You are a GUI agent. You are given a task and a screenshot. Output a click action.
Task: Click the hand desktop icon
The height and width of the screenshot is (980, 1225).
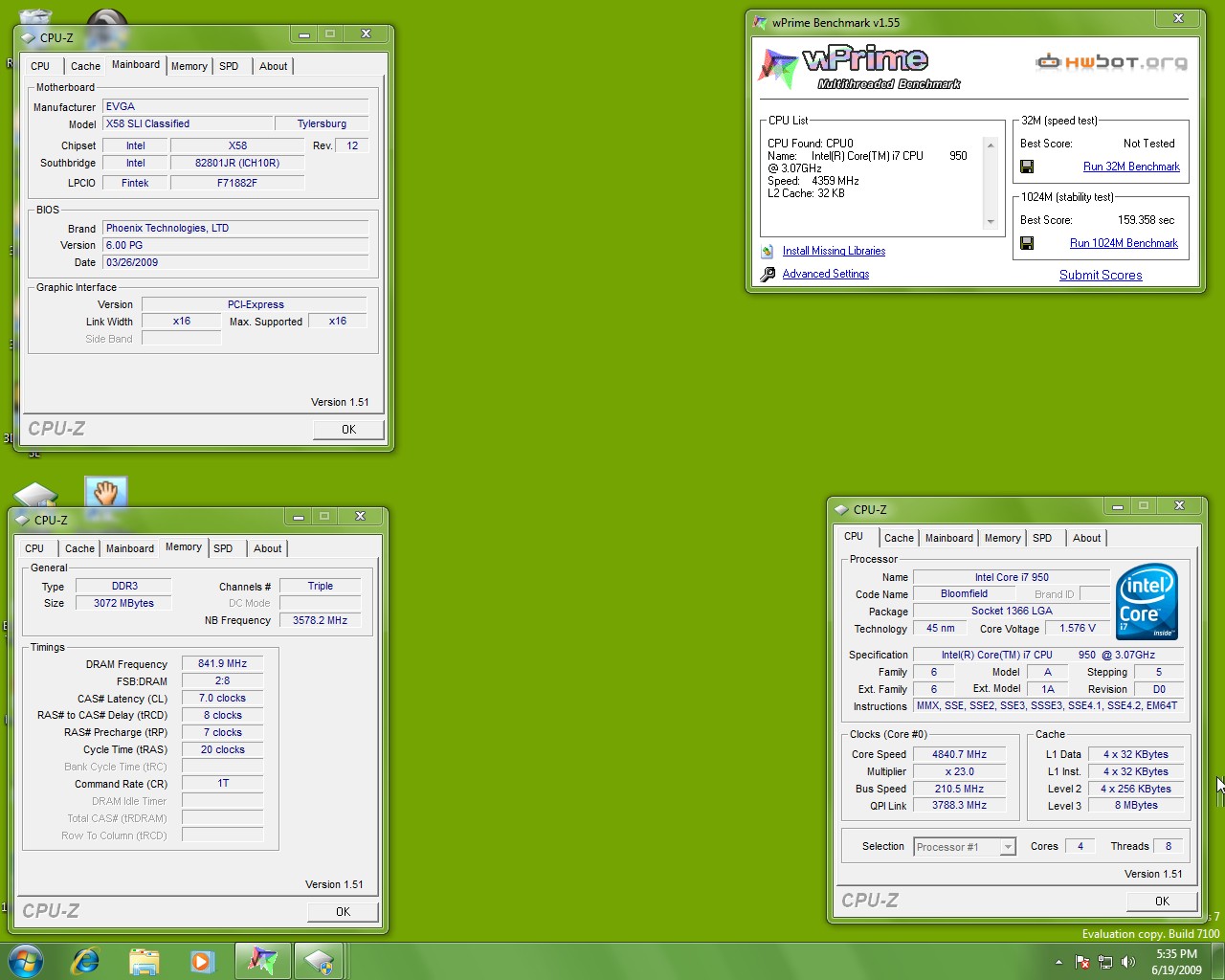click(105, 492)
